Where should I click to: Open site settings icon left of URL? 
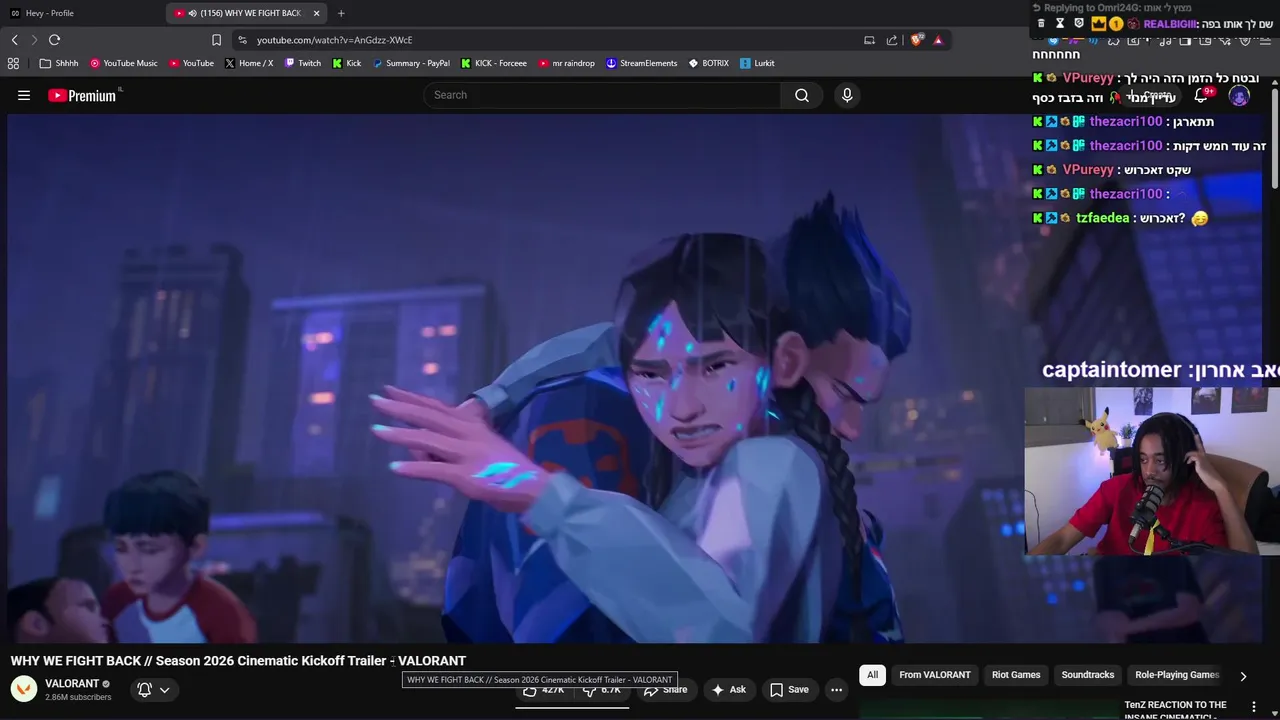click(x=242, y=40)
